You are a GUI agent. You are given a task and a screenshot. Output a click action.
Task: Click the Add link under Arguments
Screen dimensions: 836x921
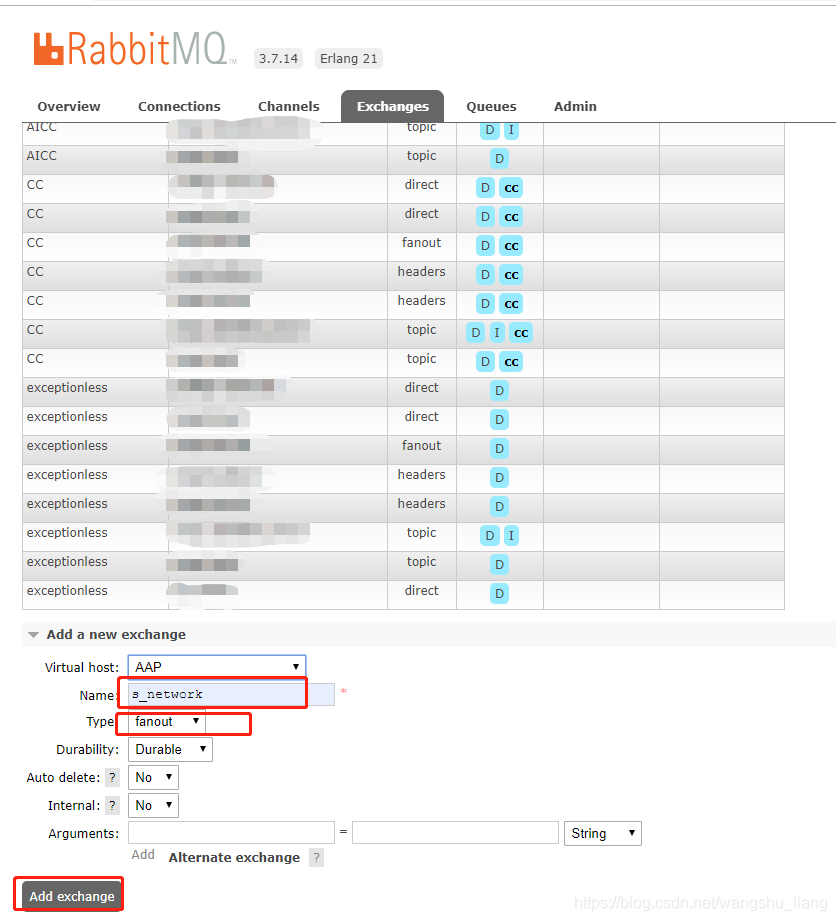coord(143,854)
